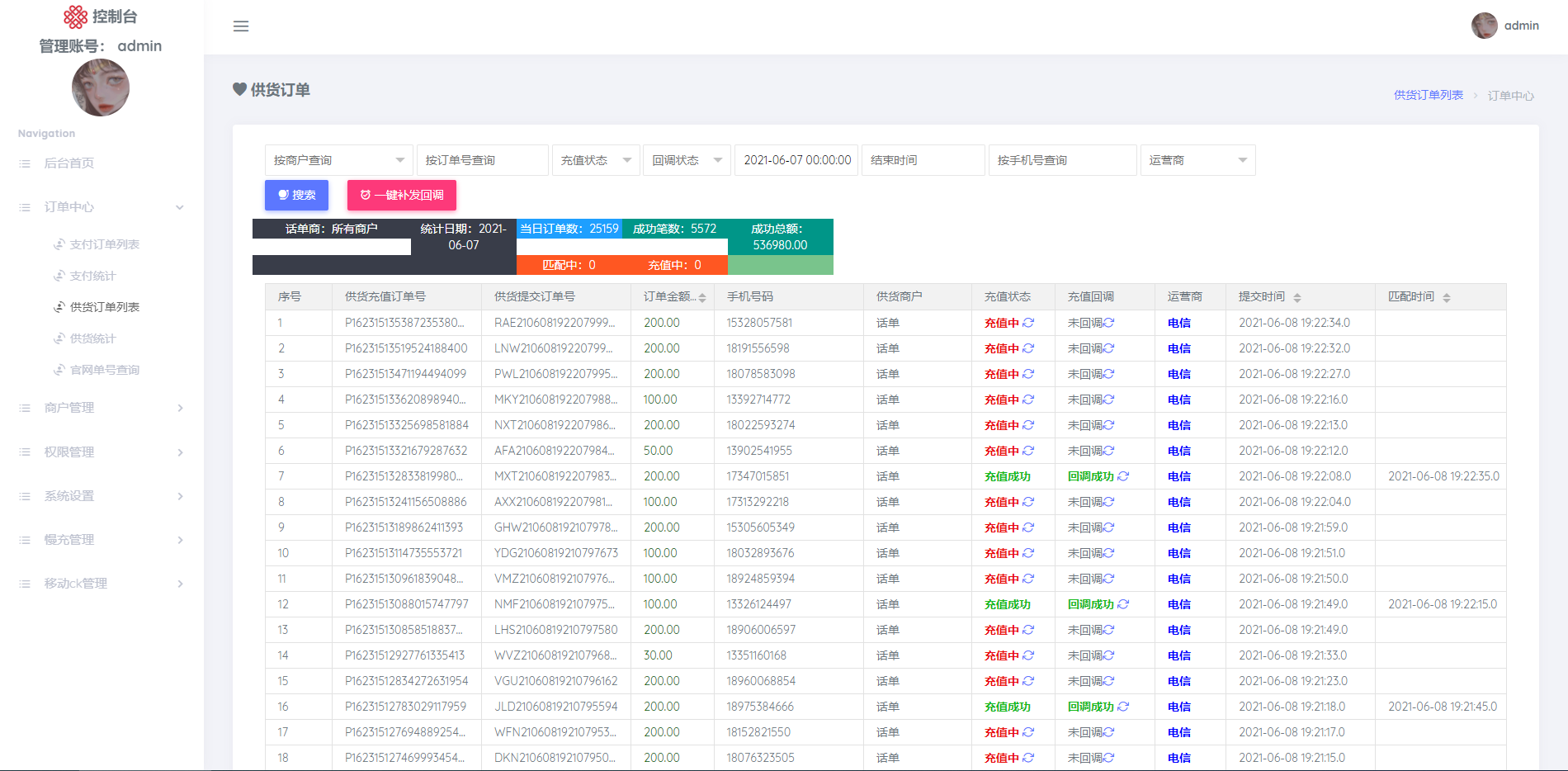Resend callback for row 7 回调成功
The height and width of the screenshot is (771, 1568).
pyautogui.click(x=1123, y=476)
